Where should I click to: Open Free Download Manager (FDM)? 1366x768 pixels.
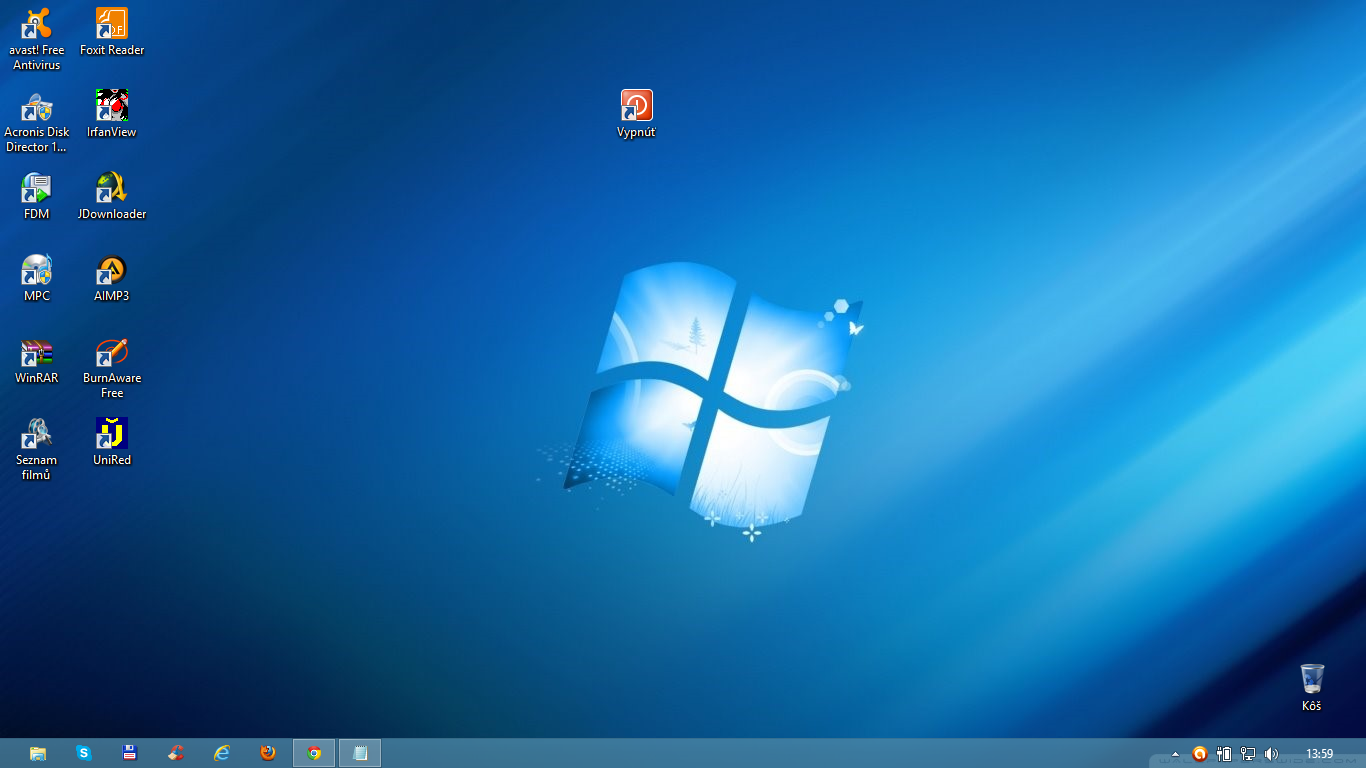(36, 188)
